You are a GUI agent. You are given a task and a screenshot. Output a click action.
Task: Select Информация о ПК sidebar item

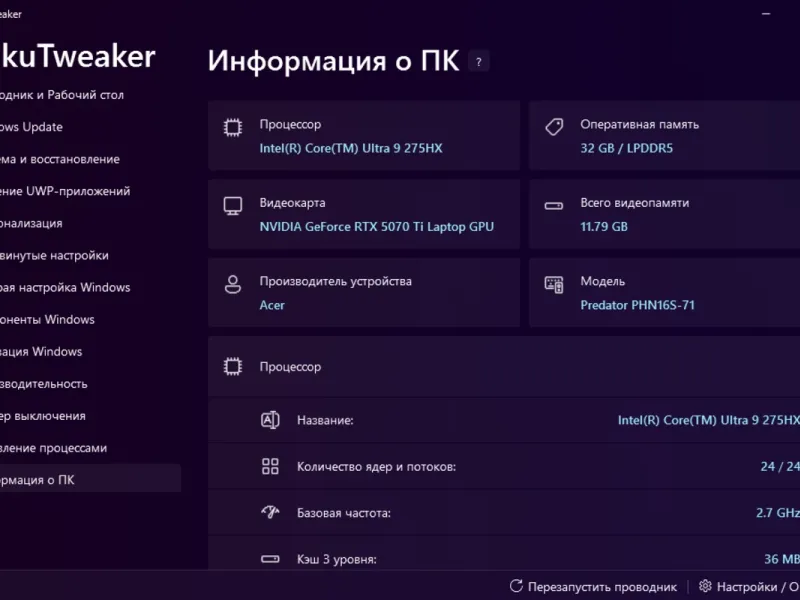pos(90,478)
